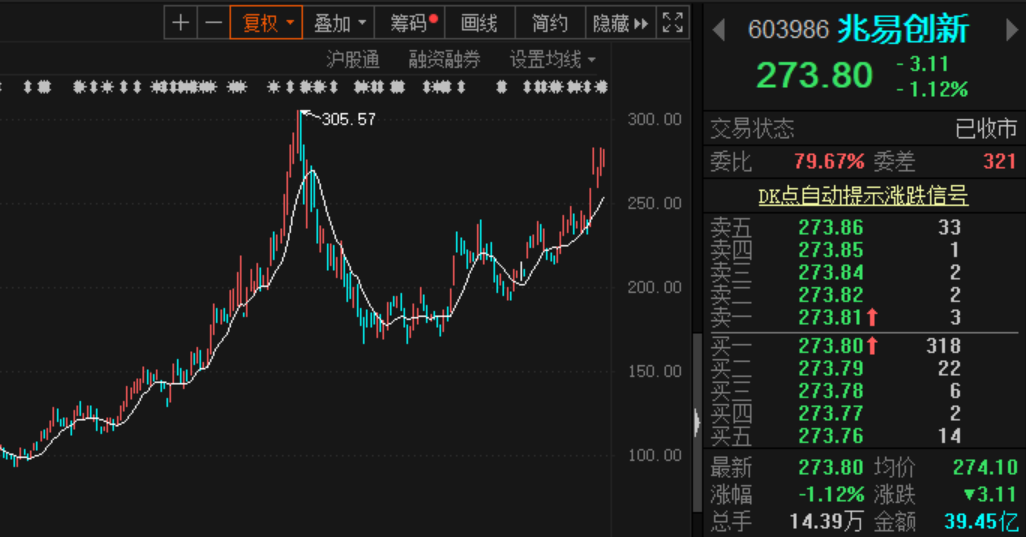The image size is (1026, 537).
Task: Select the 融资融券 tab
Action: 444,60
